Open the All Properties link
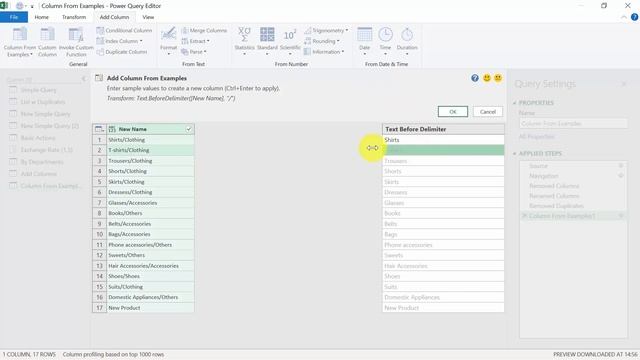 pos(536,136)
